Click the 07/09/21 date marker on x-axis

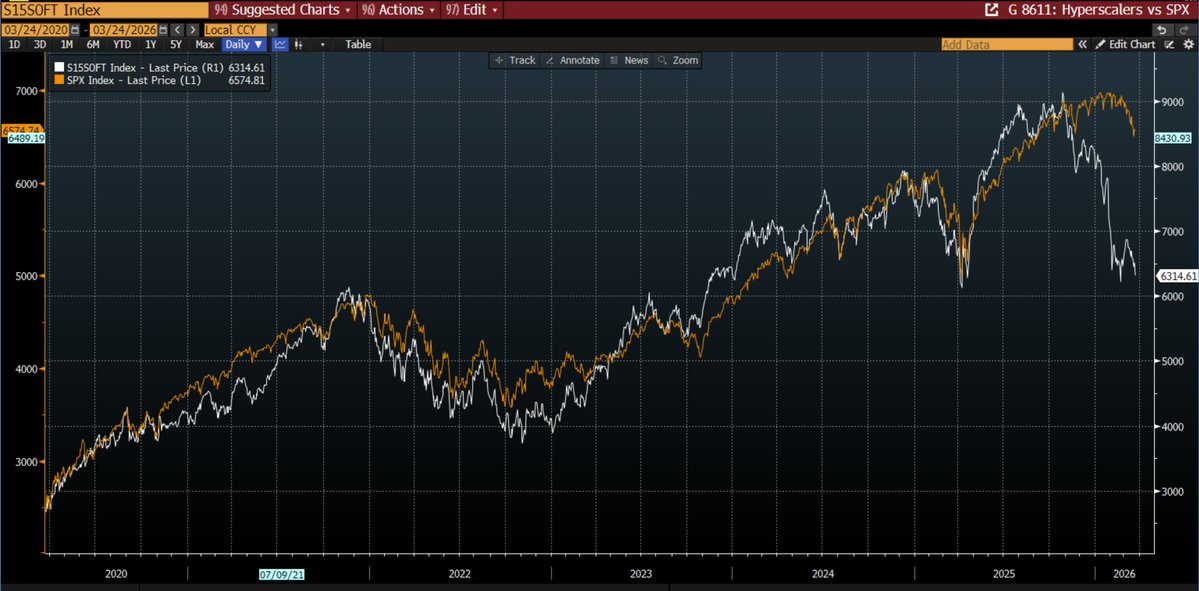tap(282, 573)
